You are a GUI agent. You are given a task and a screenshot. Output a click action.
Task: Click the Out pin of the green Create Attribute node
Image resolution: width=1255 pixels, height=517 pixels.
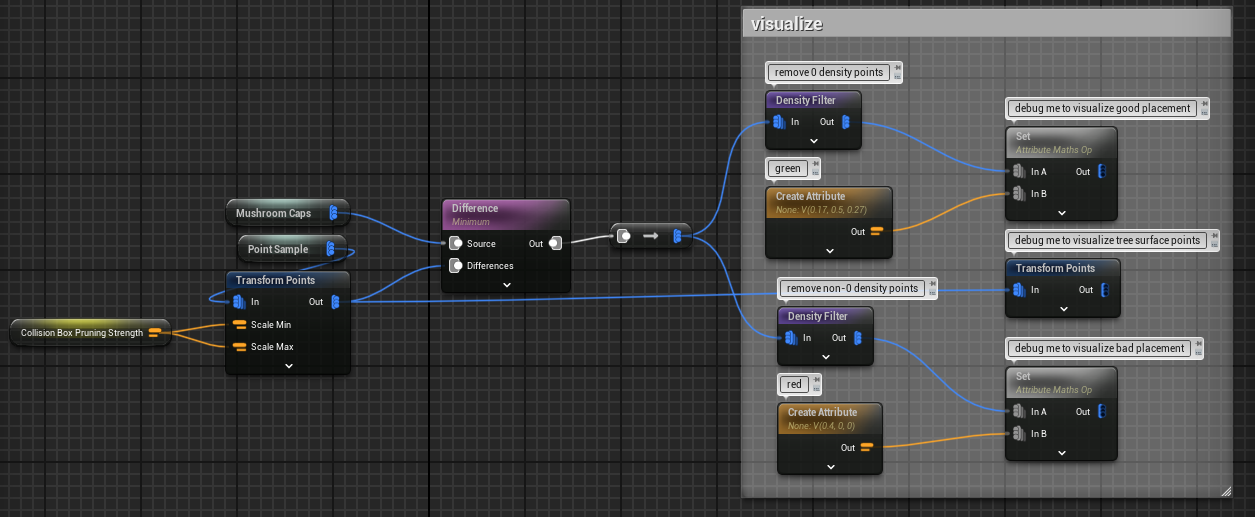(x=876, y=231)
